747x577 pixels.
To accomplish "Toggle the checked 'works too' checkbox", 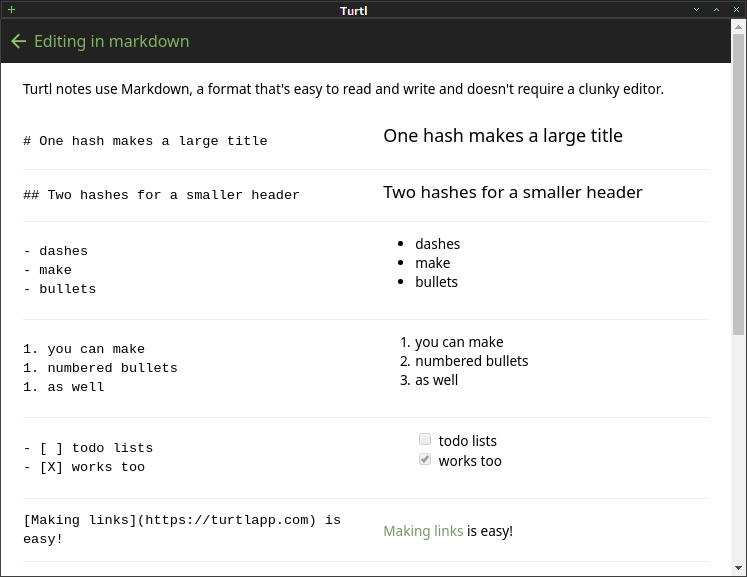I will click(x=425, y=459).
